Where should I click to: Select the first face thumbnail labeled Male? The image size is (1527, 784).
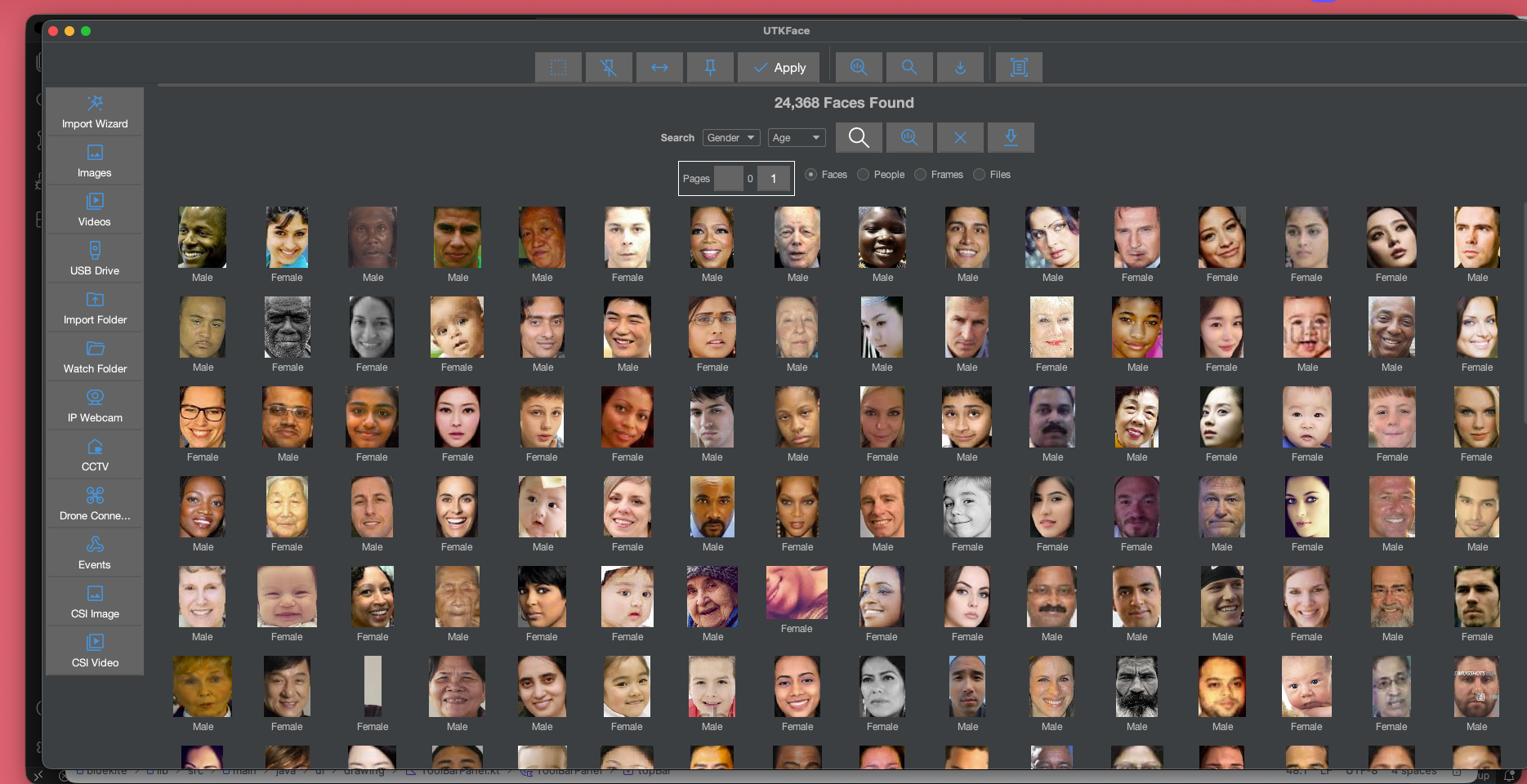coord(202,238)
